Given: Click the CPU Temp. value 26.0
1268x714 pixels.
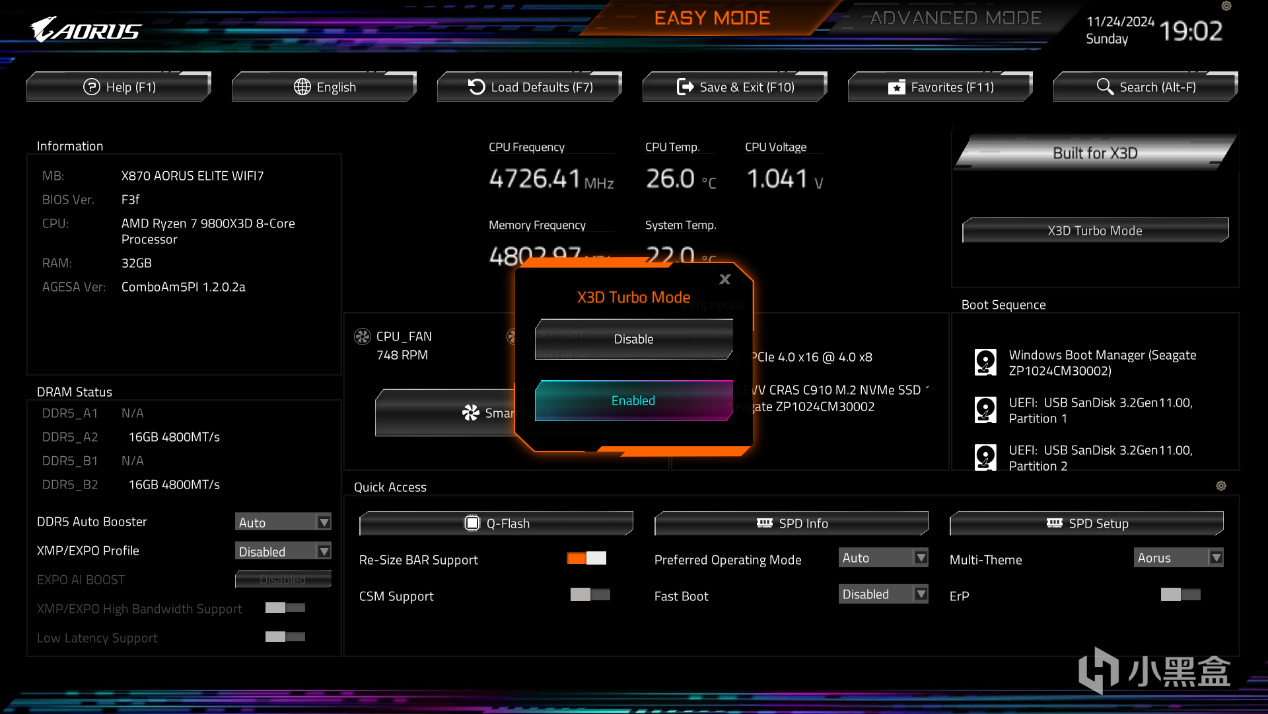Looking at the screenshot, I should (670, 178).
